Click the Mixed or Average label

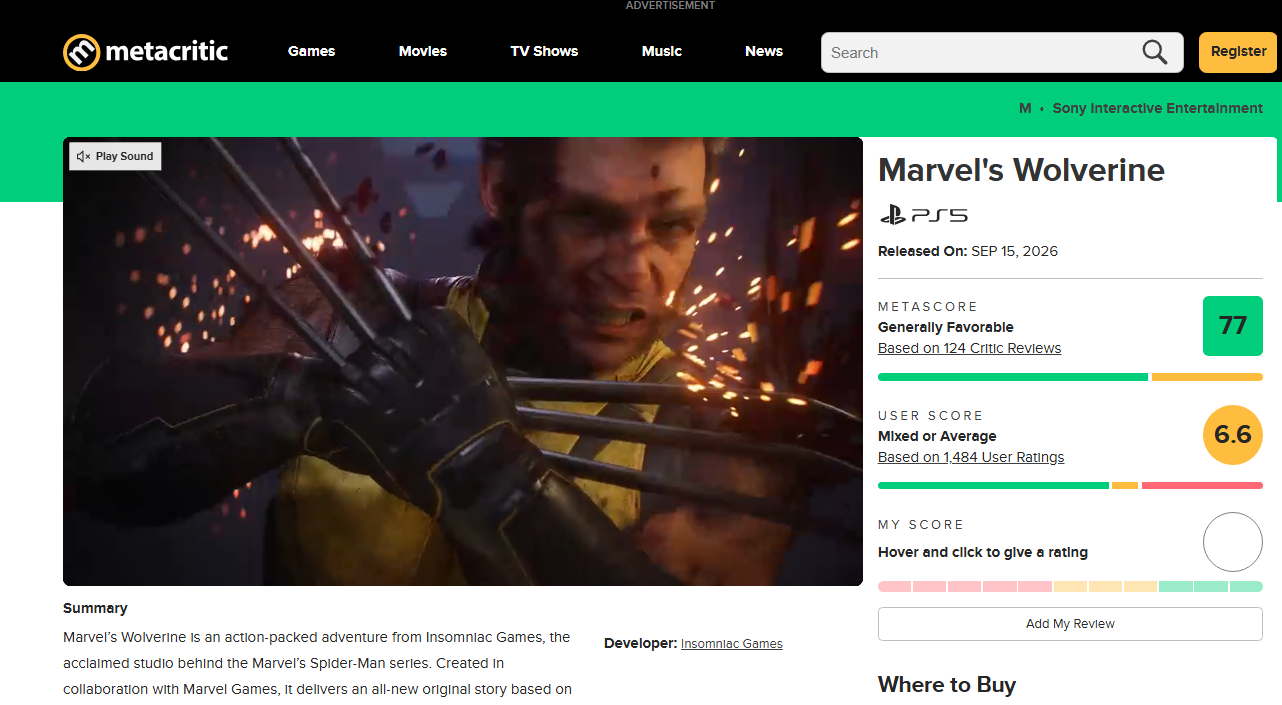tap(937, 436)
